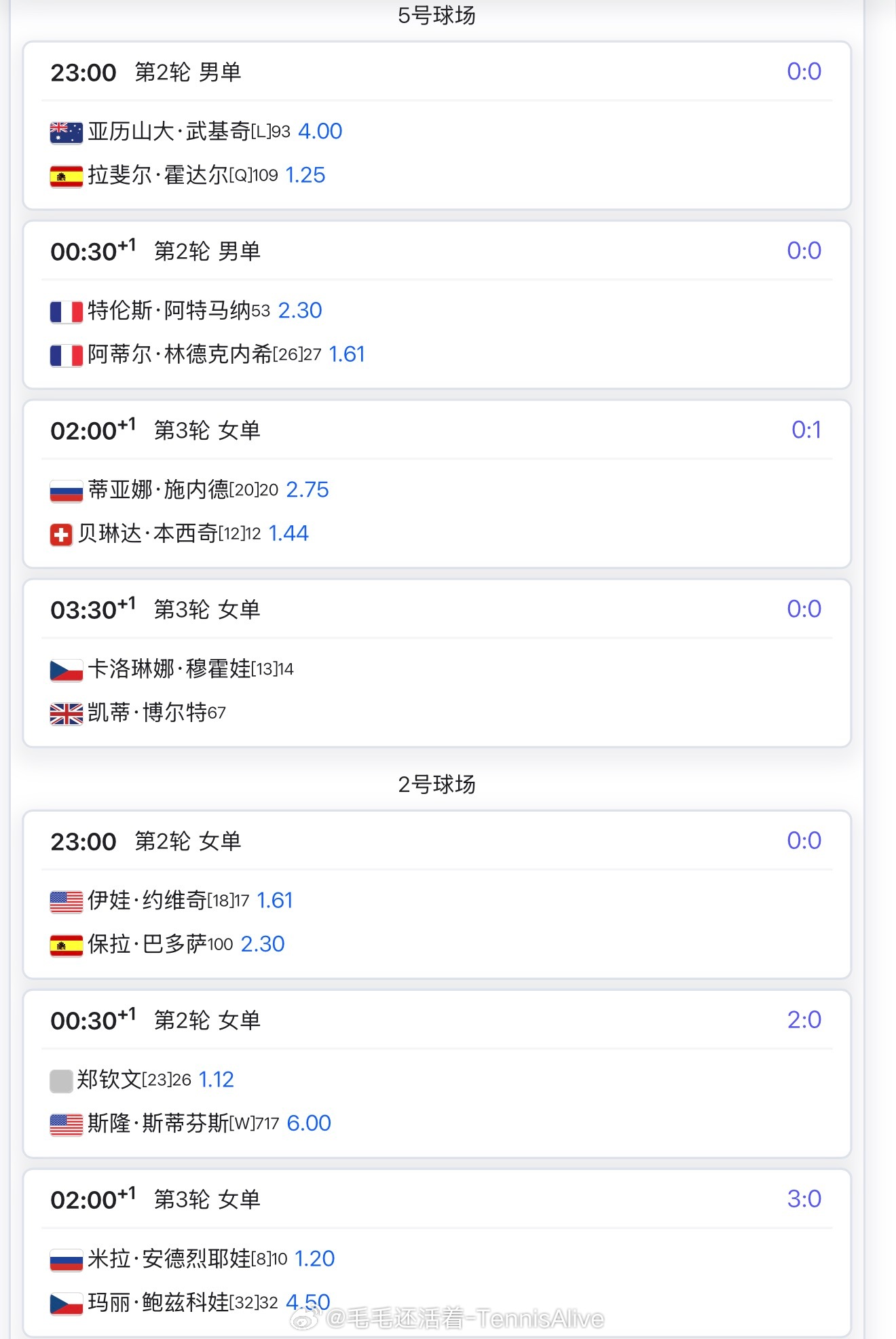Tap British flag beside 凯蒂·博尔特
896x1339 pixels.
click(x=67, y=714)
